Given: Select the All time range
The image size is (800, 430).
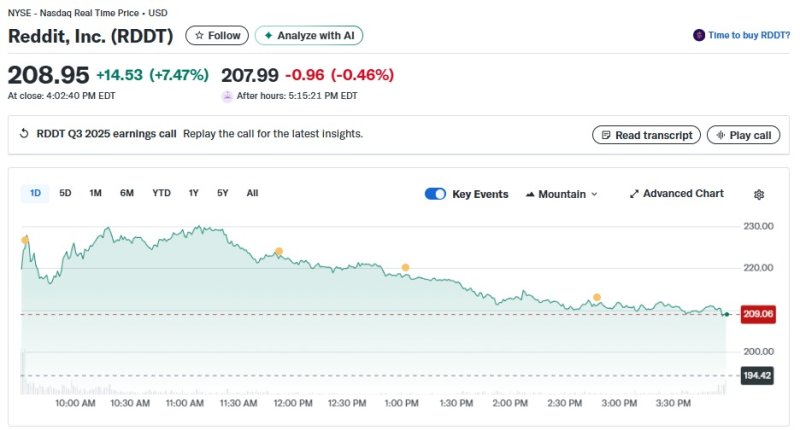Looking at the screenshot, I should coord(252,193).
